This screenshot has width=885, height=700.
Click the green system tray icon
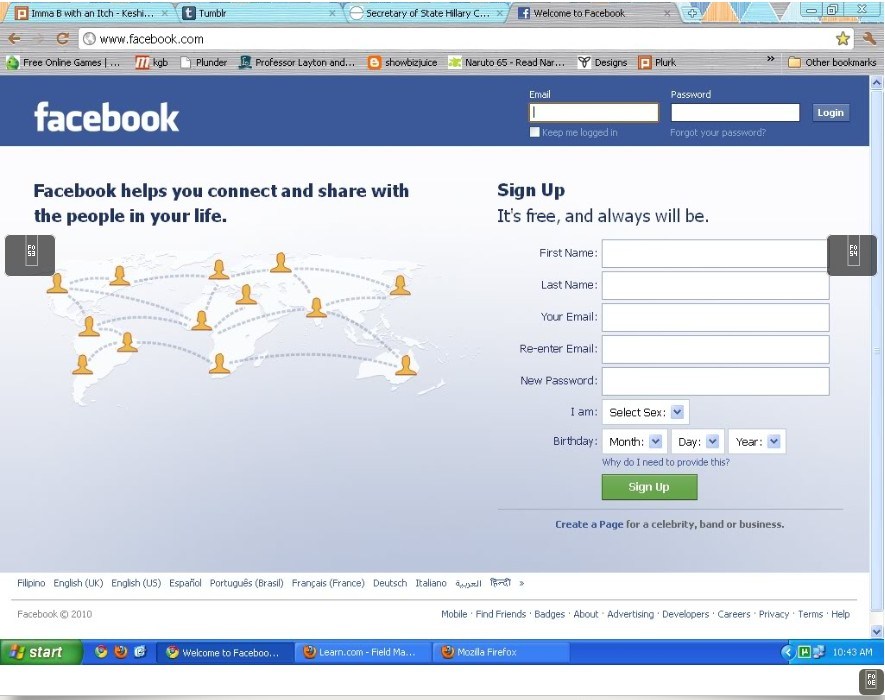tap(804, 653)
